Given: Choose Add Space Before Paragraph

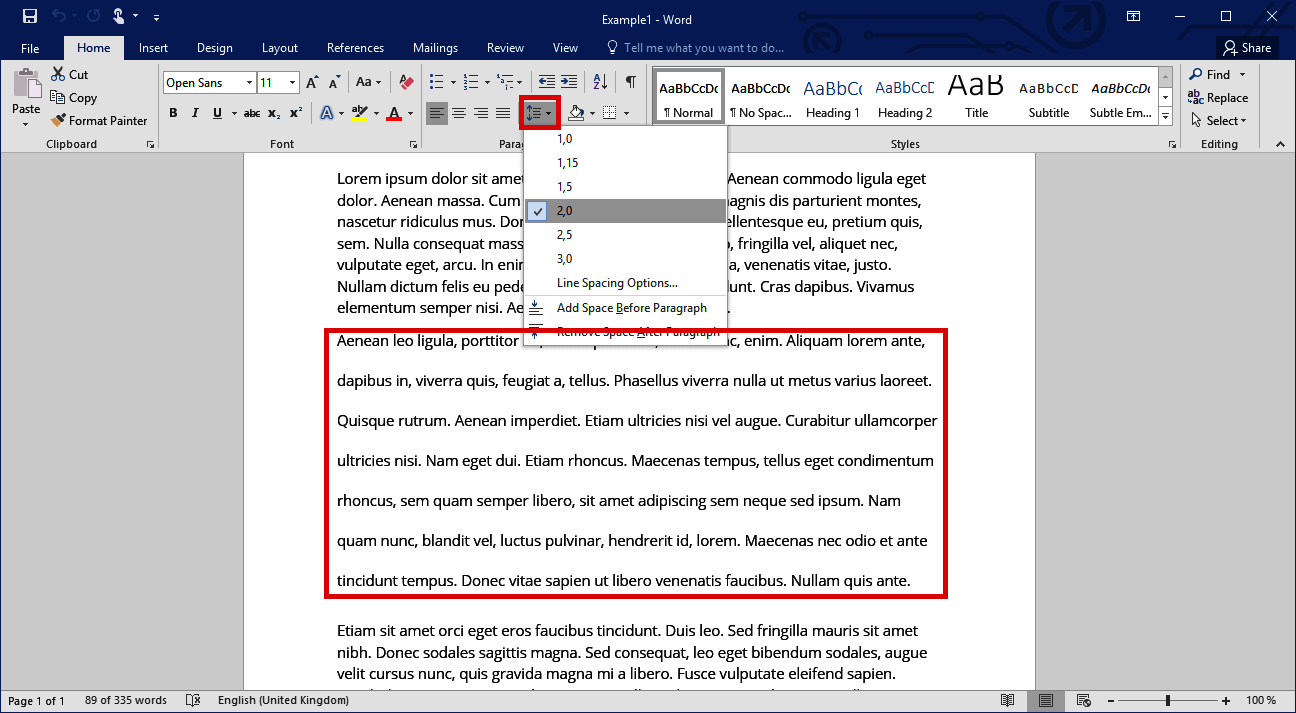Looking at the screenshot, I should point(632,308).
